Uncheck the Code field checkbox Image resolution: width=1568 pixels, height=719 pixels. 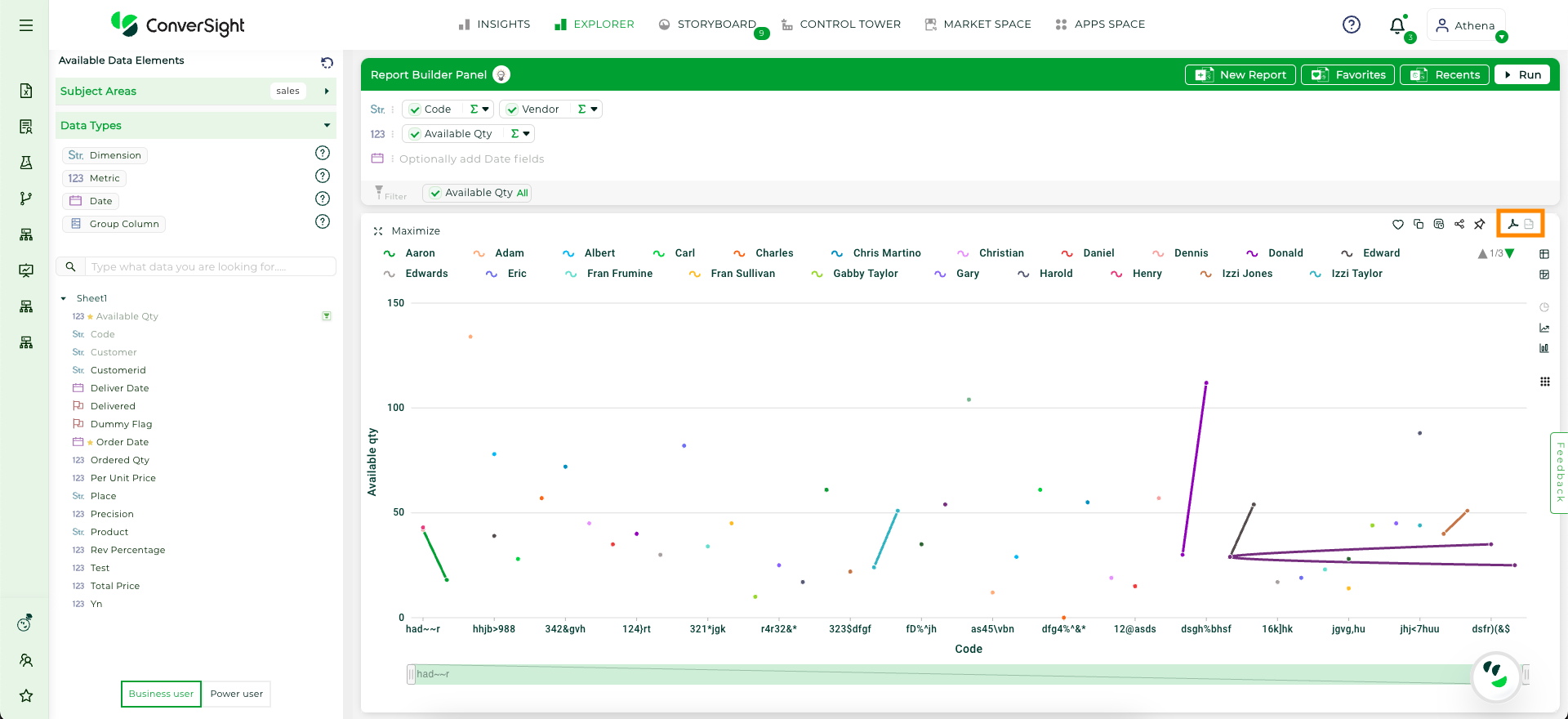(x=415, y=109)
